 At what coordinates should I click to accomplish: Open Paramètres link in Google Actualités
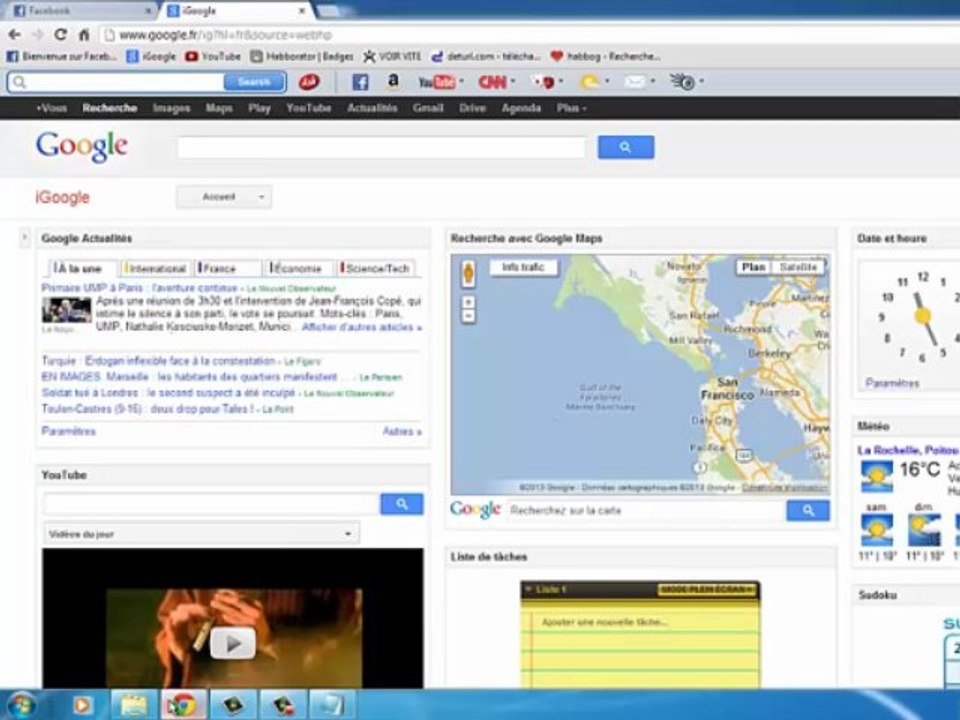pyautogui.click(x=69, y=431)
